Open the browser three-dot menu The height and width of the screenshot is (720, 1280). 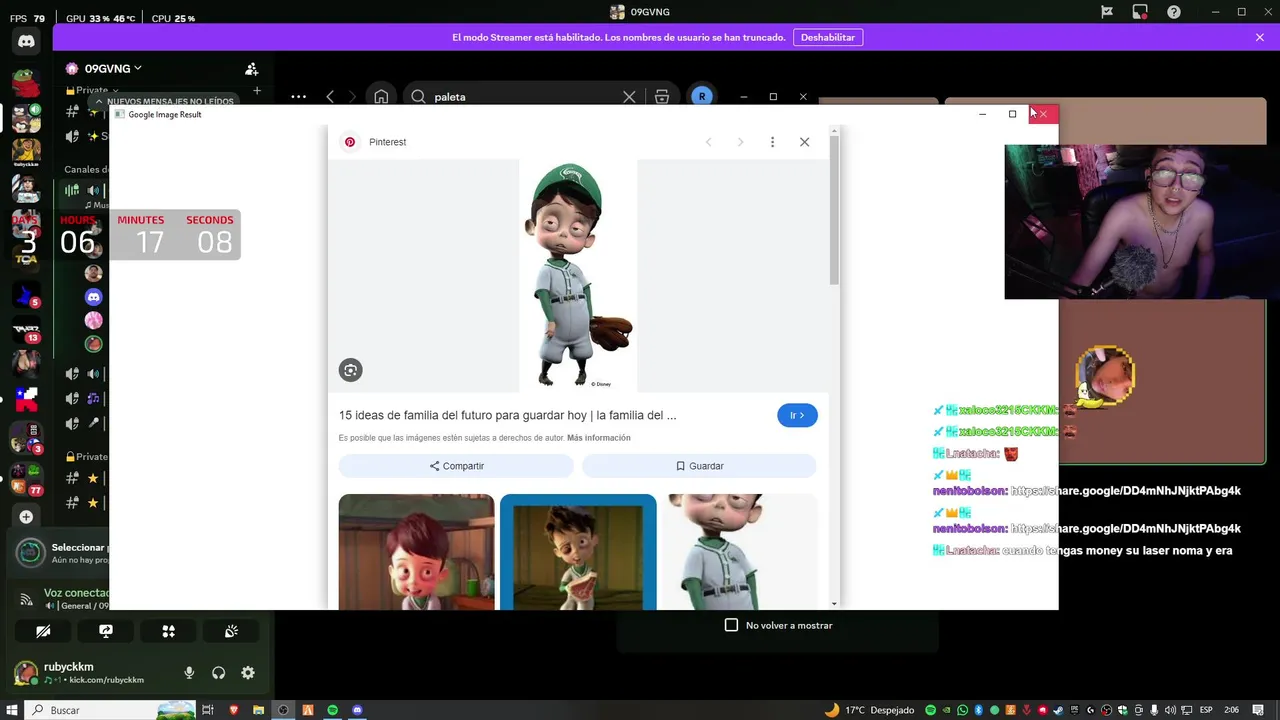(x=298, y=97)
